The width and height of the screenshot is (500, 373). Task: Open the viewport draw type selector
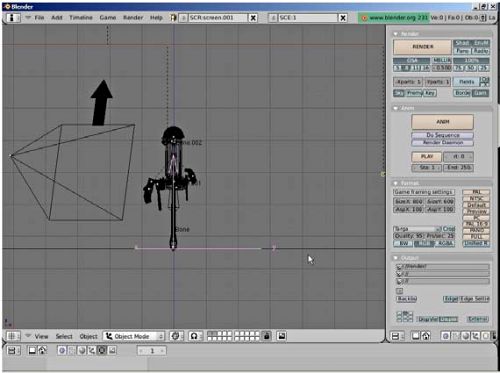[x=176, y=336]
